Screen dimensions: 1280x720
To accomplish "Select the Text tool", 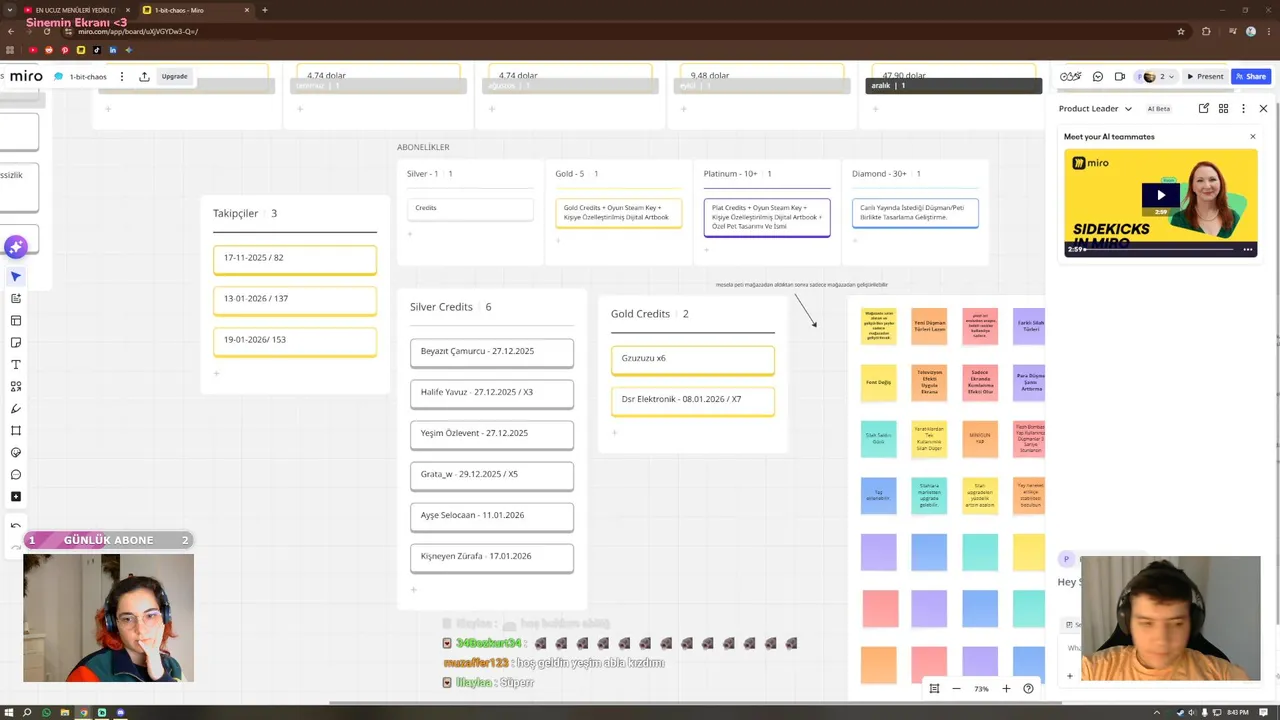I will pos(16,365).
